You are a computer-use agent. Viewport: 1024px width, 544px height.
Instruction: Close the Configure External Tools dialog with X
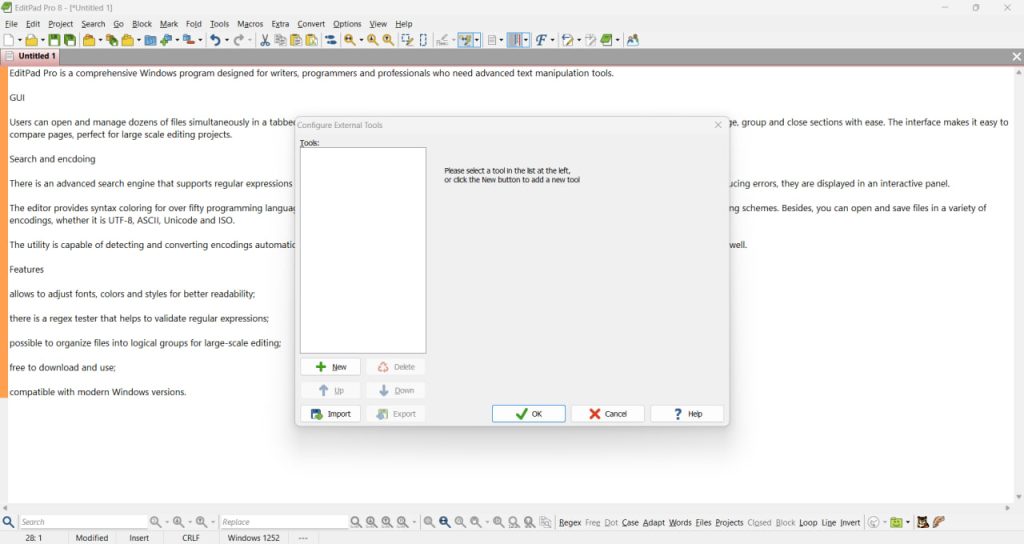pos(718,125)
